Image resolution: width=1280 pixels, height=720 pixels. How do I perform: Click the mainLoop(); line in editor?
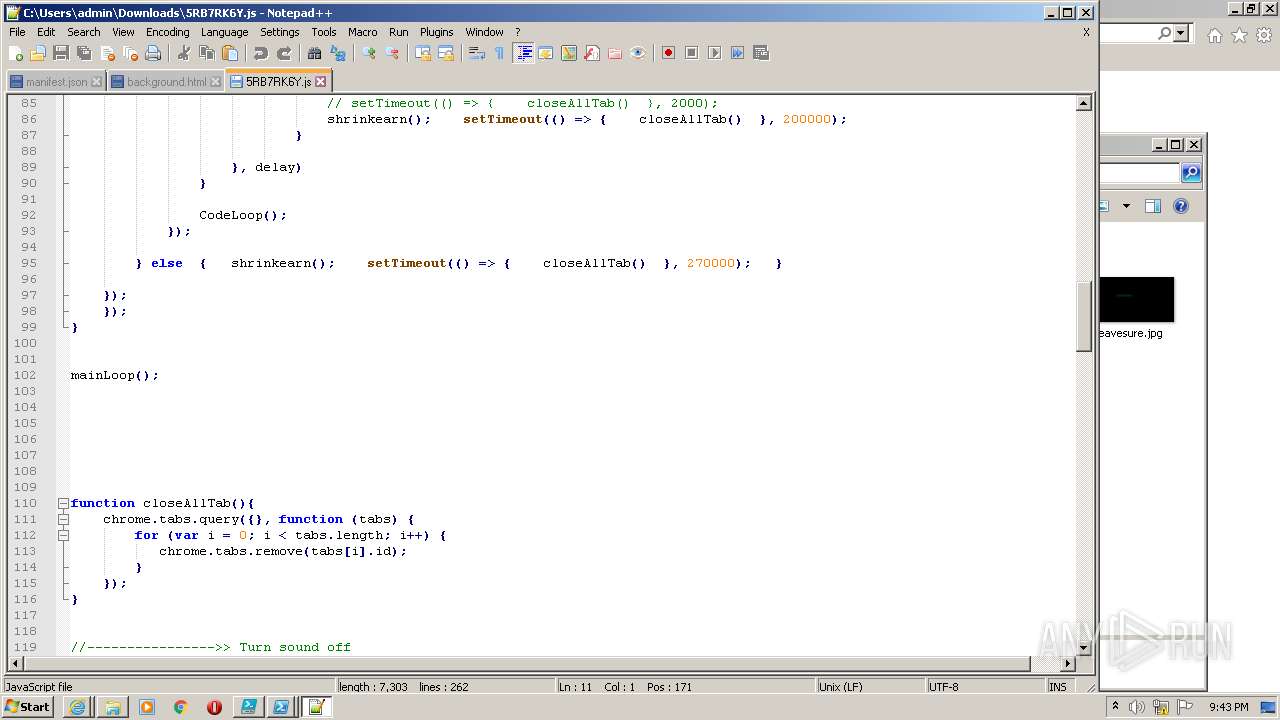click(114, 375)
